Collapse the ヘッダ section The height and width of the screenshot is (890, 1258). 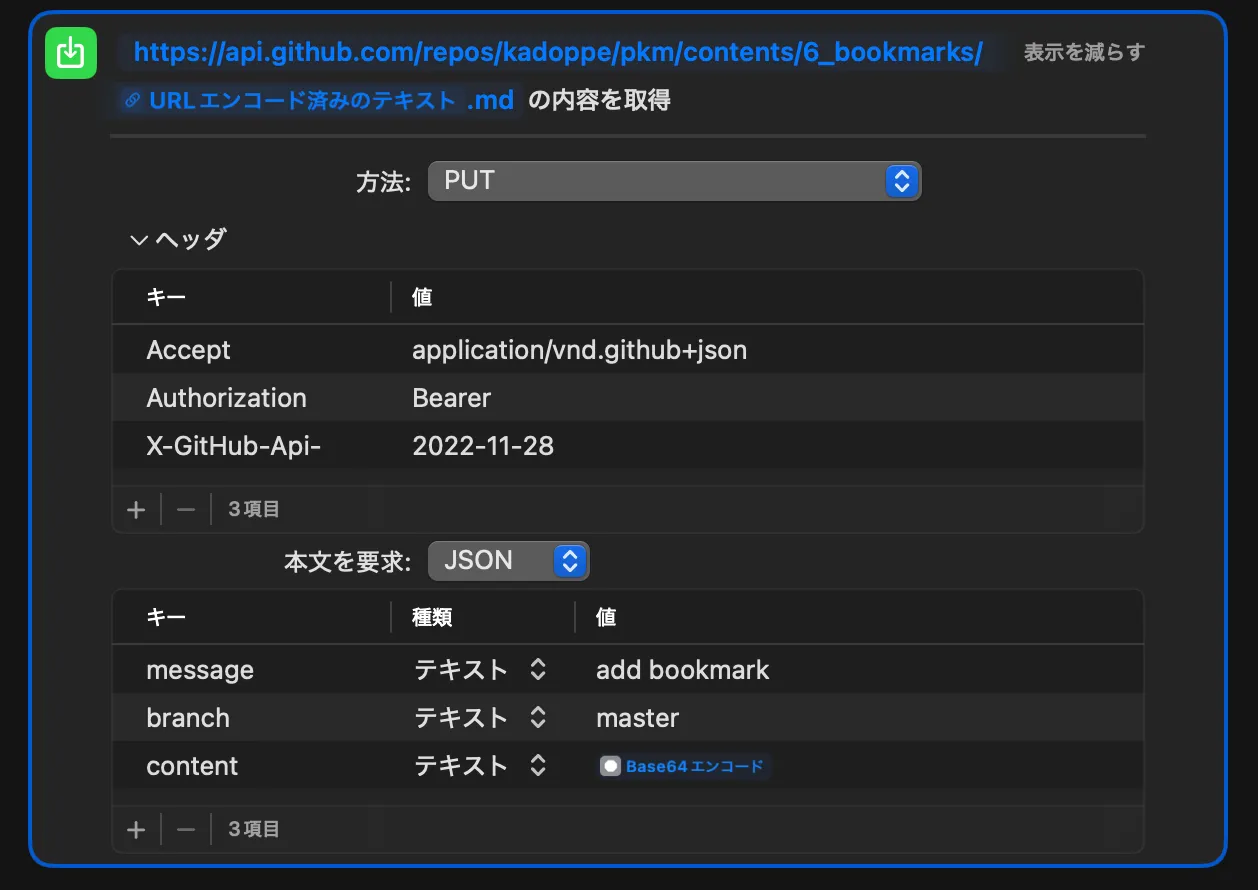pyautogui.click(x=137, y=238)
